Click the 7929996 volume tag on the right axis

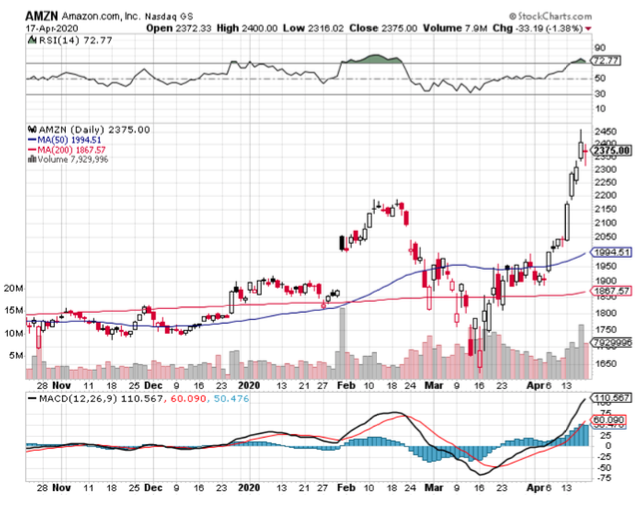pyautogui.click(x=612, y=343)
